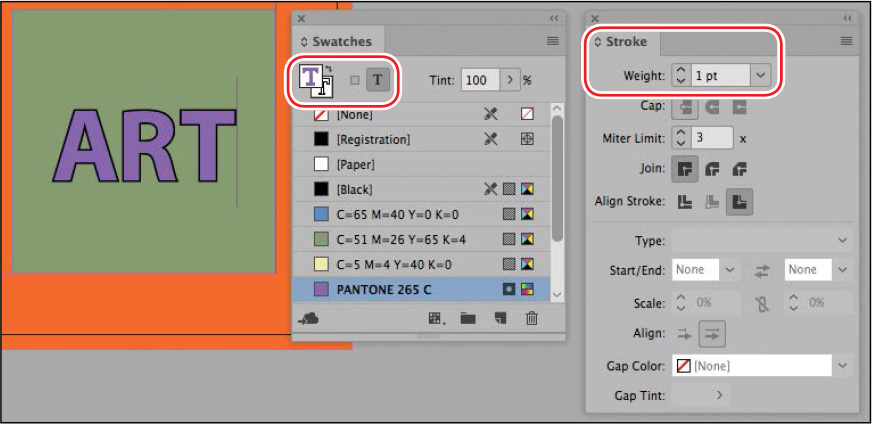This screenshot has width=872, height=424.
Task: Click swap start and end arrowheads icon
Action: (x=761, y=270)
